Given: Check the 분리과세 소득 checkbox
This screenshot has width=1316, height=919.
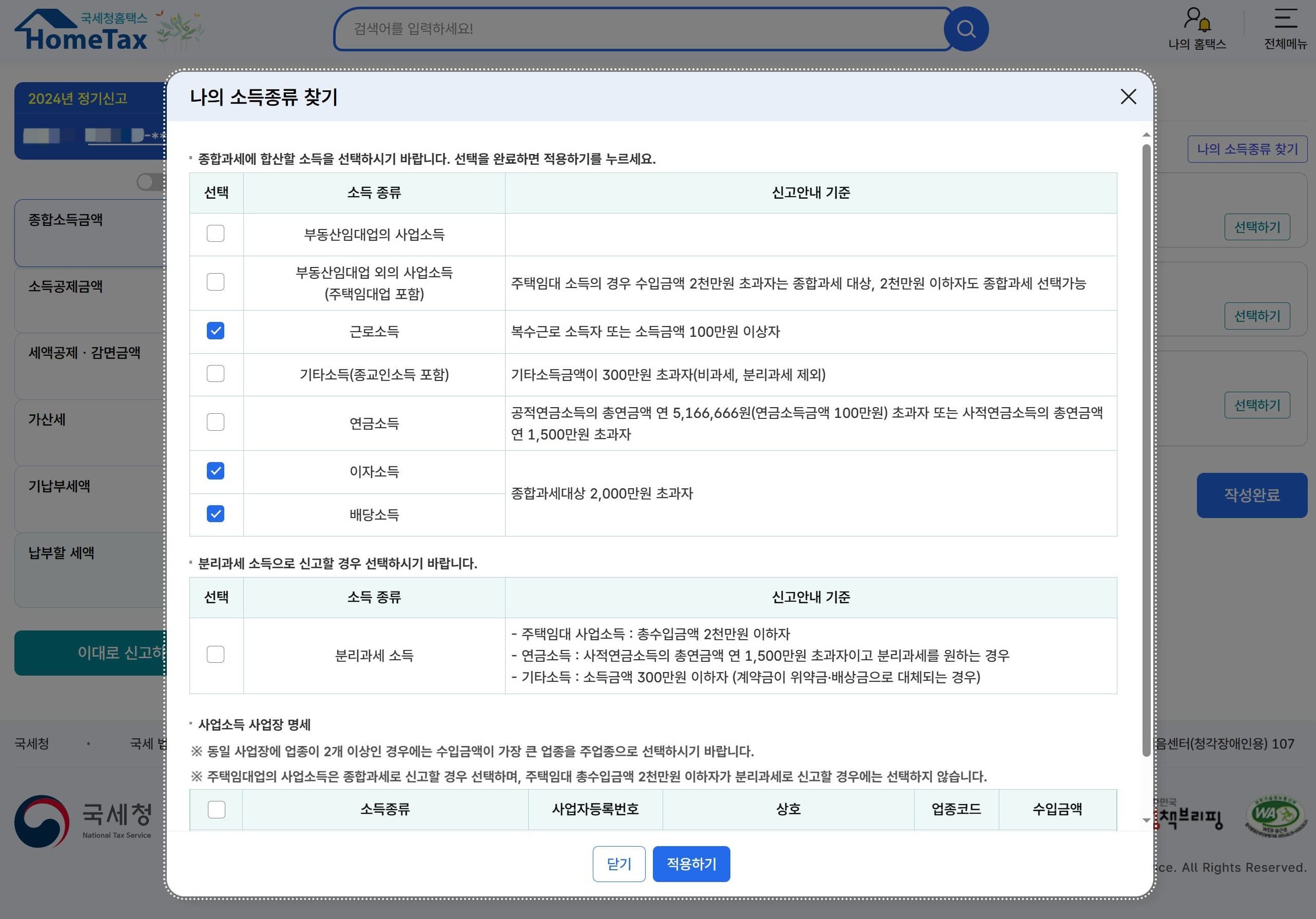Looking at the screenshot, I should click(216, 655).
